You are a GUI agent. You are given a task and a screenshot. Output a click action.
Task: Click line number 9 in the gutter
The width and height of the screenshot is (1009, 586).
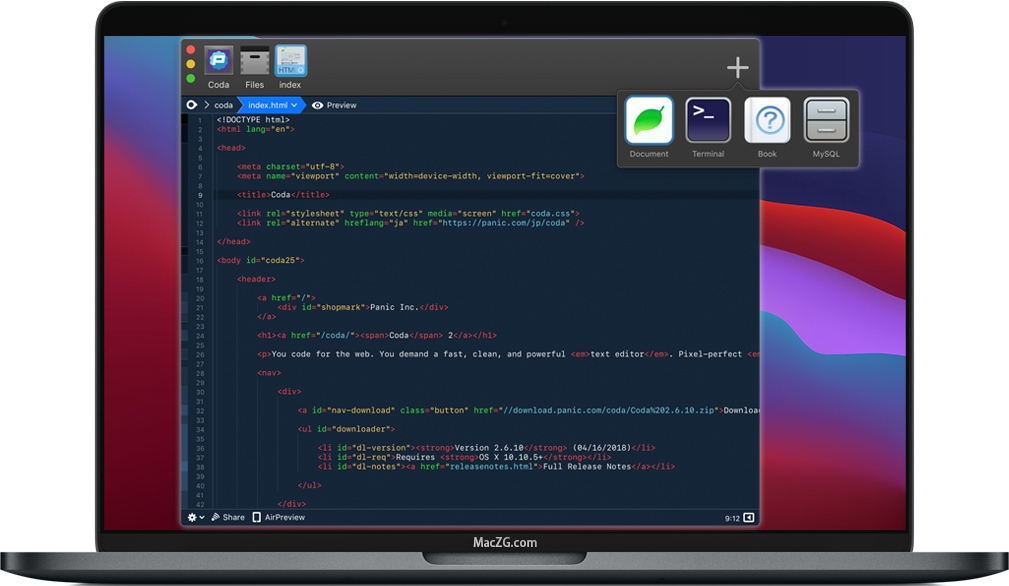pyautogui.click(x=201, y=194)
